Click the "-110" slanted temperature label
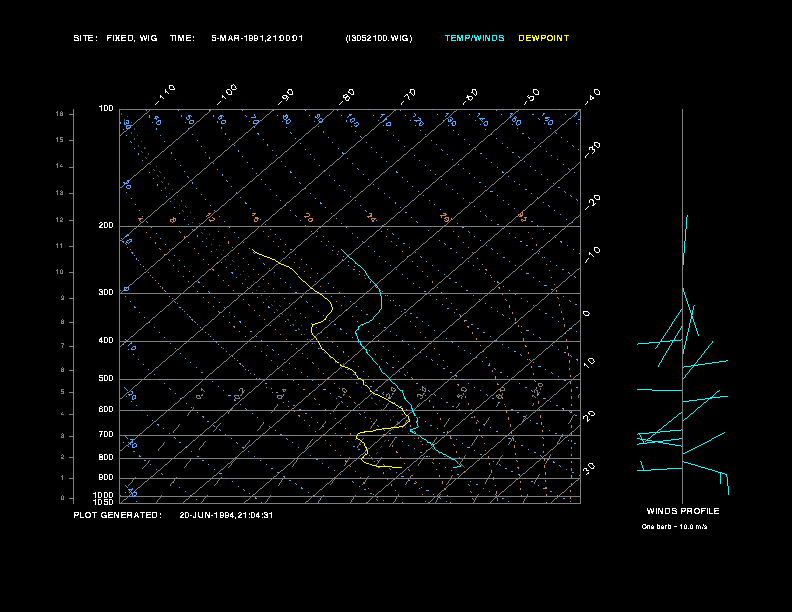 point(165,95)
